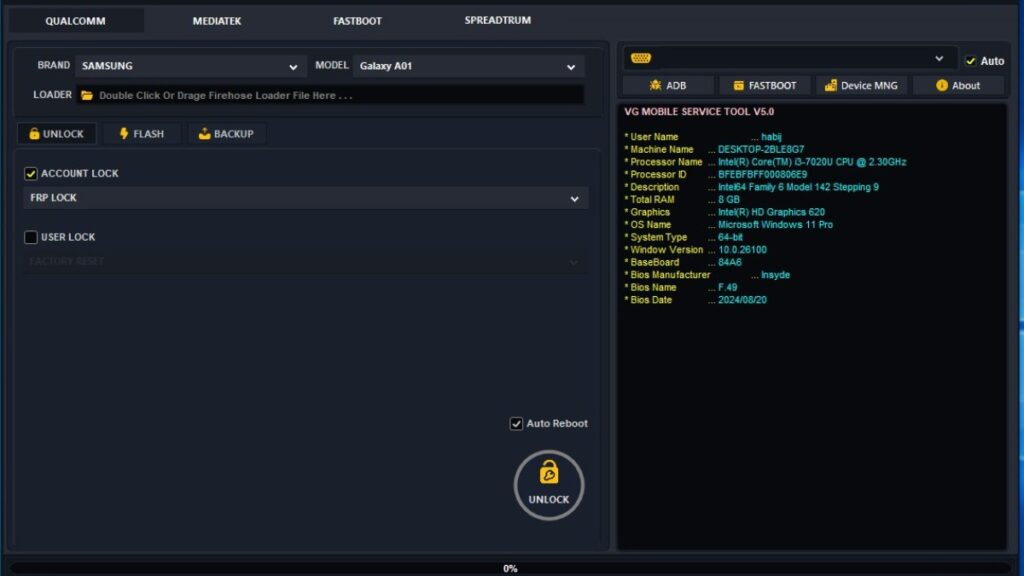
Task: Click the Bios Manufacturer Insyde value
Action: click(775, 275)
